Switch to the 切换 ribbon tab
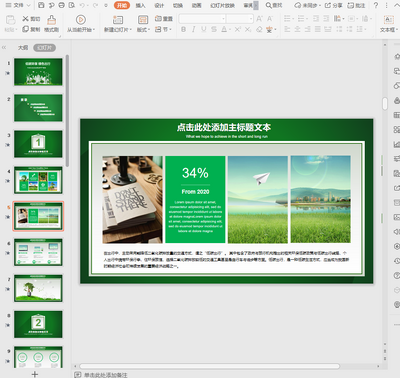The width and height of the screenshot is (400, 378). pos(178,5)
